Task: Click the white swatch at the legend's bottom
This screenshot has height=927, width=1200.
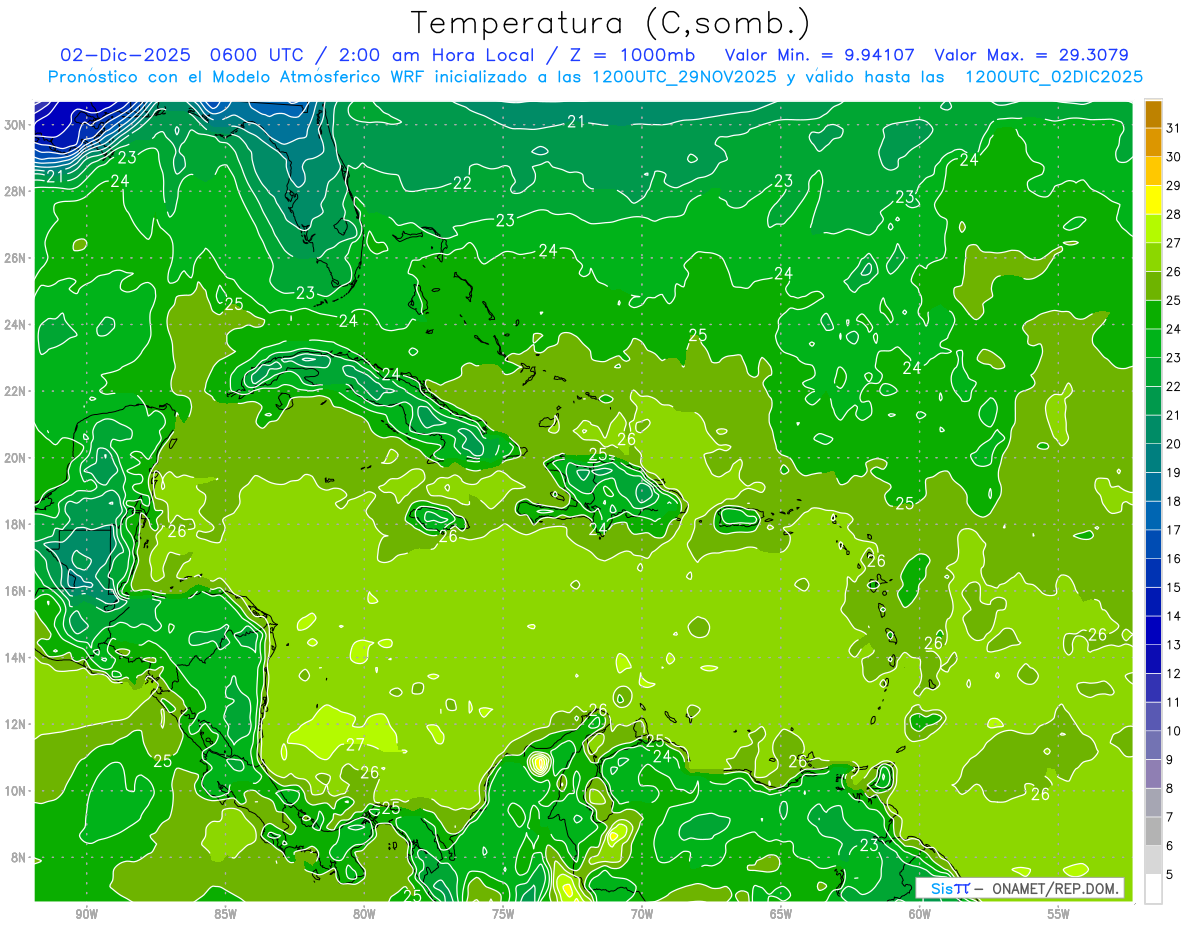Action: (1153, 889)
